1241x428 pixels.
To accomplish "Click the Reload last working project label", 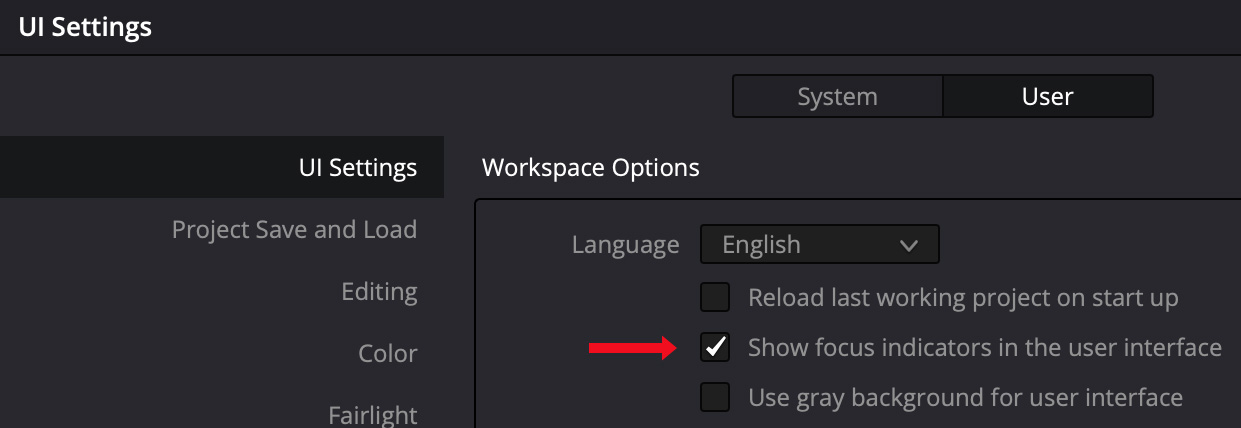I will pos(963,298).
